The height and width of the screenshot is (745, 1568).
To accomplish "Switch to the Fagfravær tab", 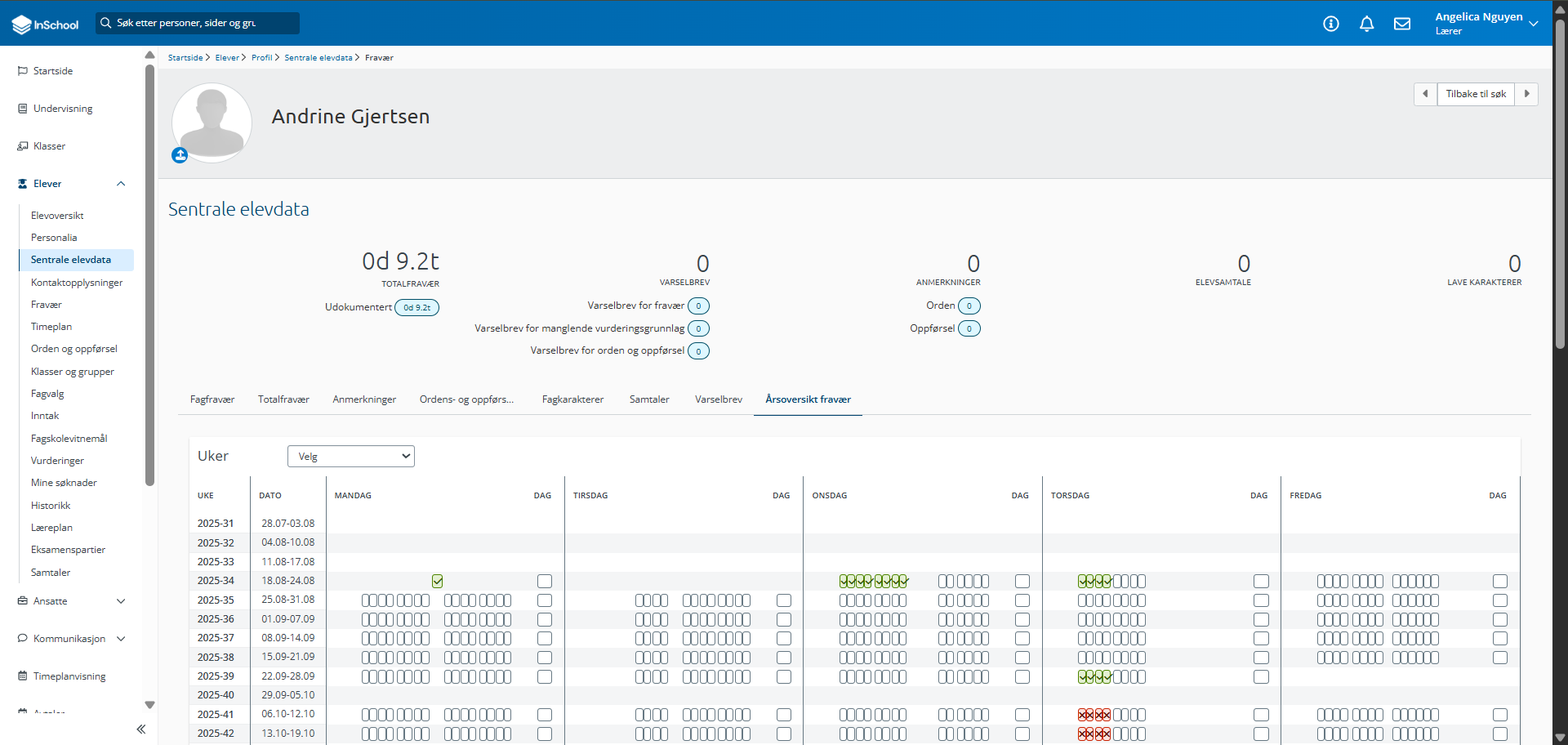I will [212, 399].
